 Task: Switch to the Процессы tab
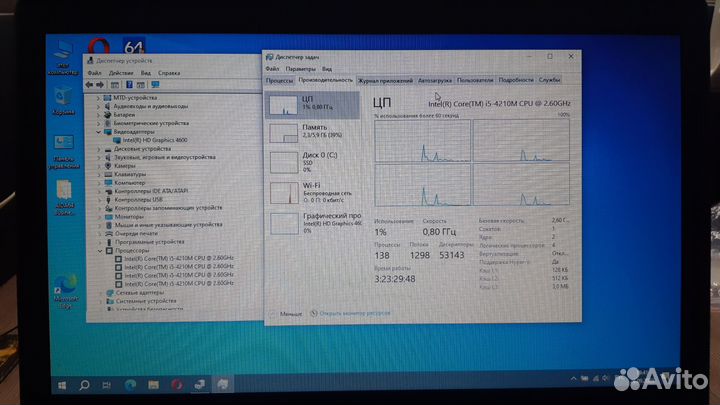pos(279,80)
